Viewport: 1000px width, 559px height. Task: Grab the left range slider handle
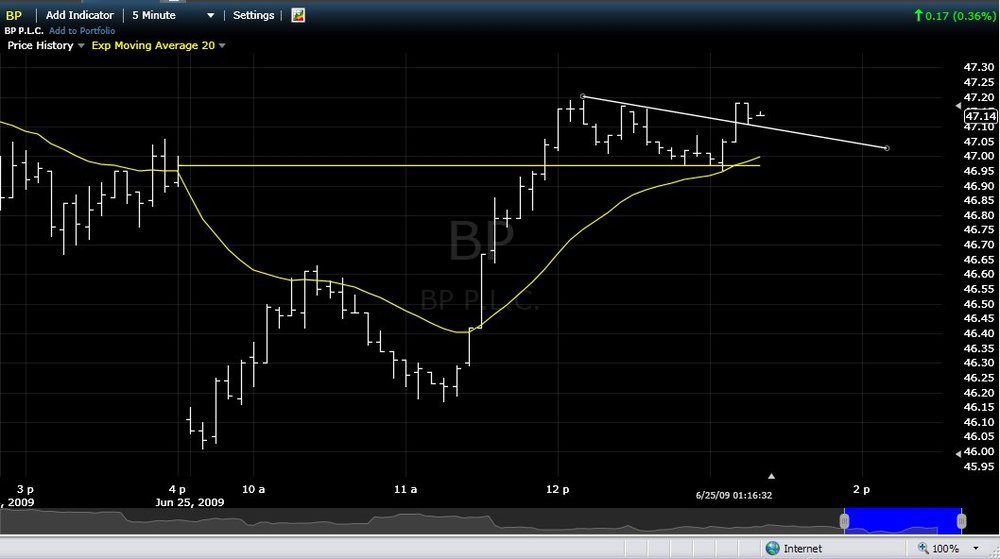pos(844,521)
